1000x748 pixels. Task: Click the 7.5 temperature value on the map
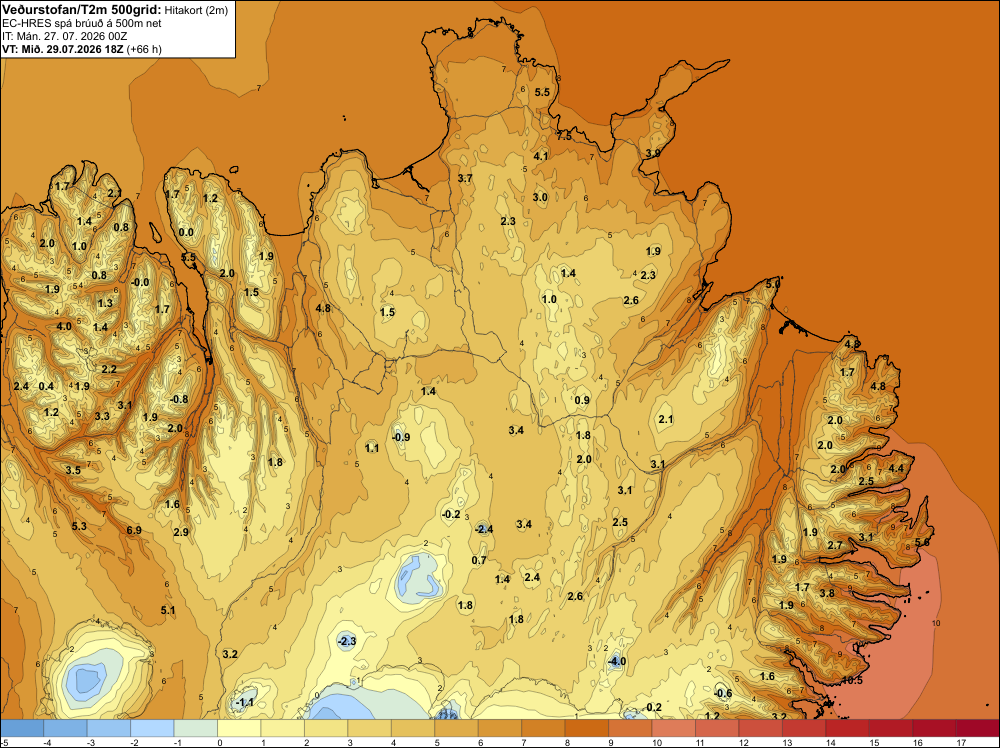pos(564,136)
